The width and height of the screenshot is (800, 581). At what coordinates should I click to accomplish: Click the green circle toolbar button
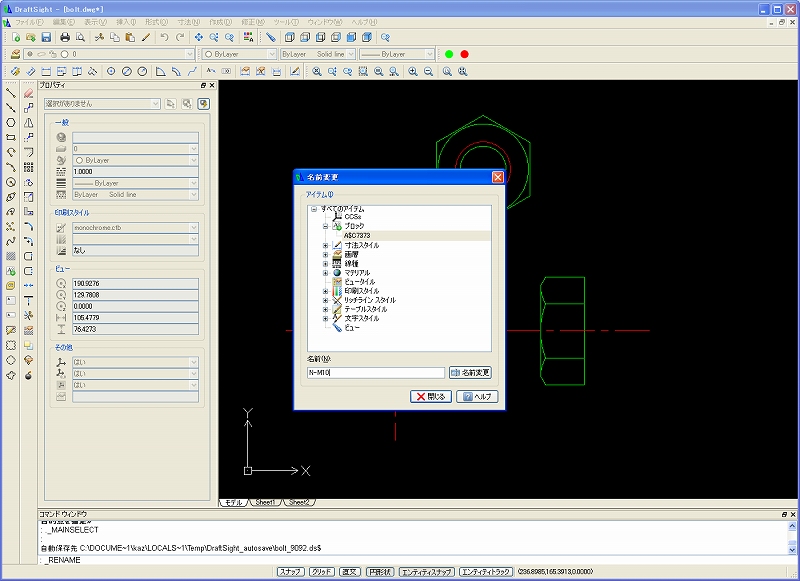point(449,54)
